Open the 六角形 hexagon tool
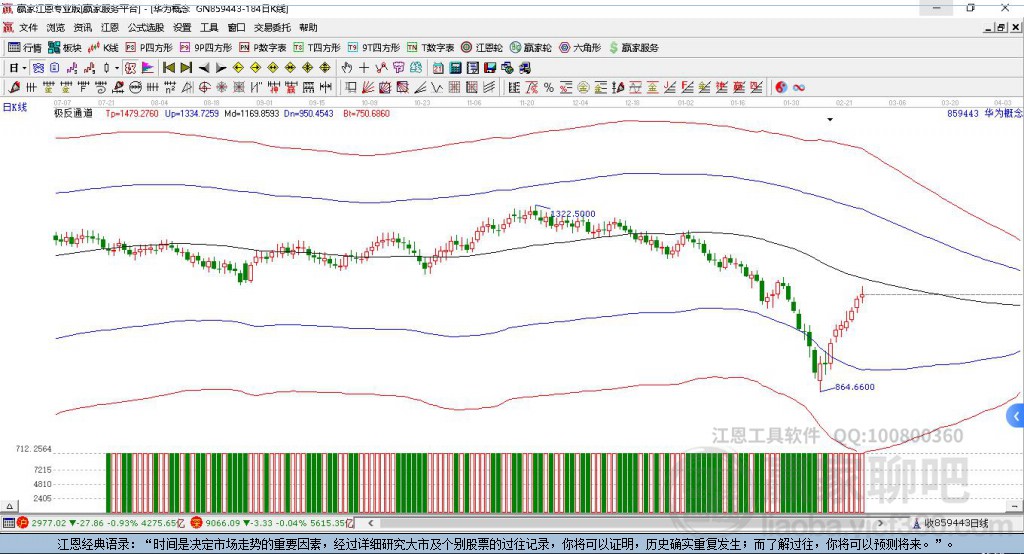Viewport: 1024px width, 554px height. click(580, 48)
